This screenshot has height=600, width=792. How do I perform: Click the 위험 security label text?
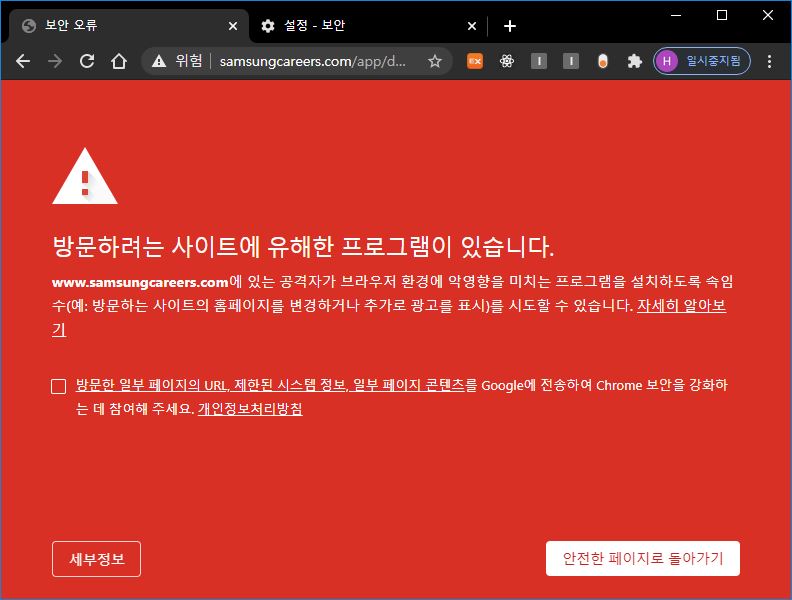(189, 61)
